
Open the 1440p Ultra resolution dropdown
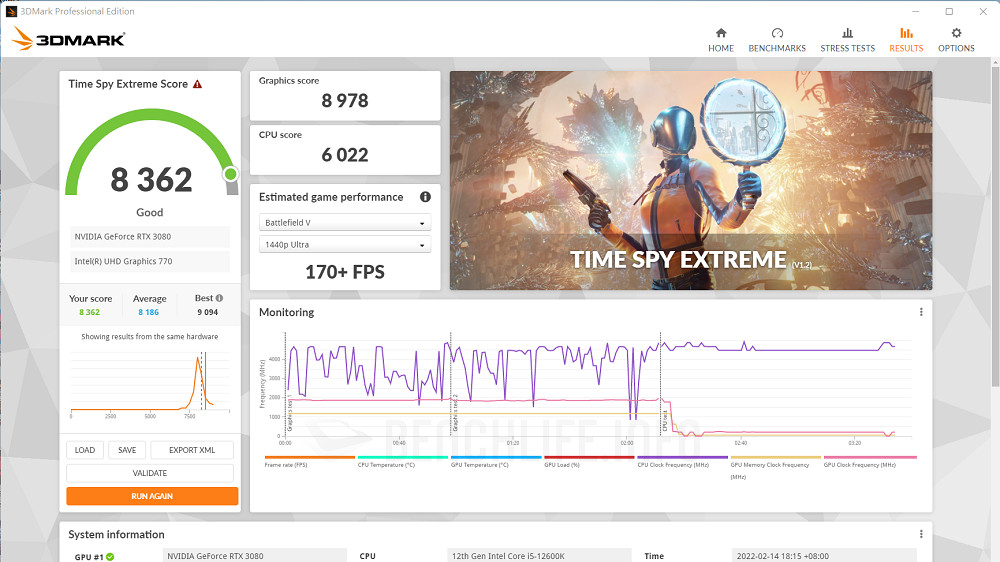pyautogui.click(x=345, y=244)
